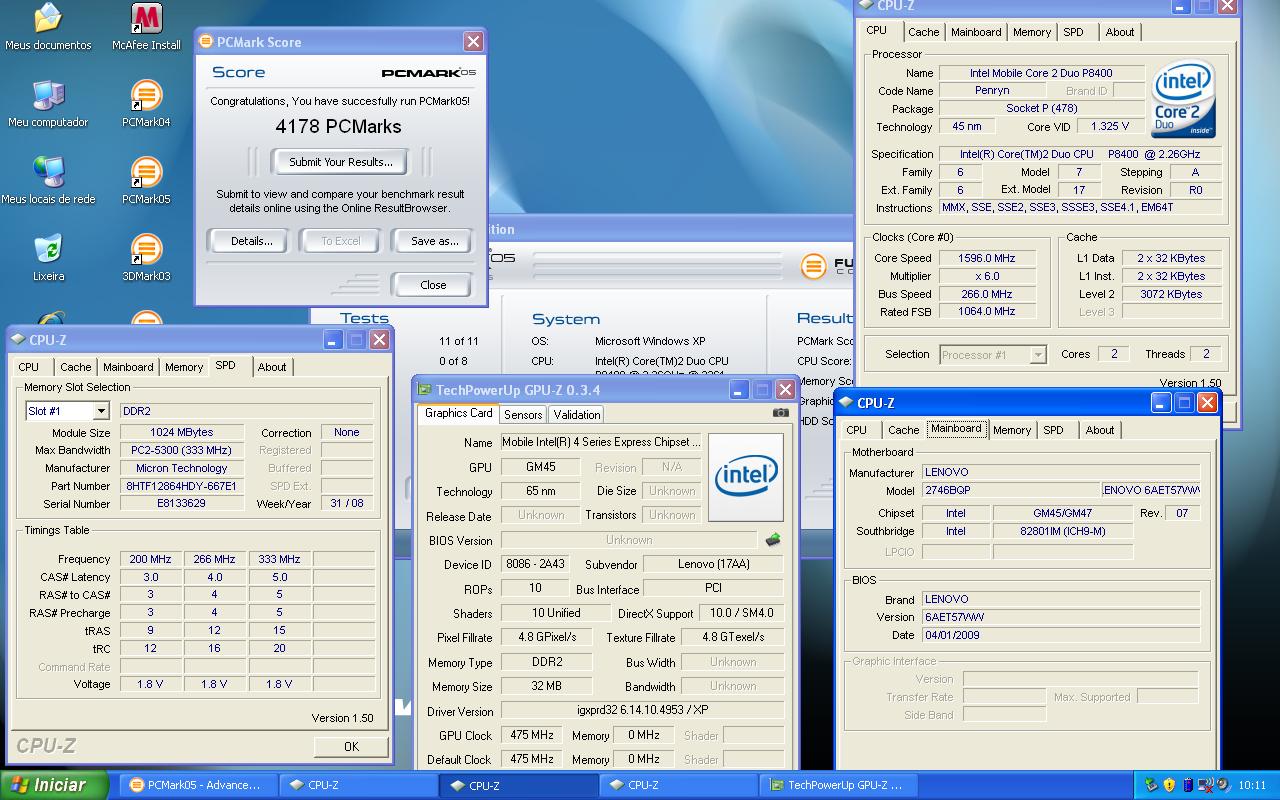
Task: Click GPU-Z Driver Version field
Action: [642, 711]
